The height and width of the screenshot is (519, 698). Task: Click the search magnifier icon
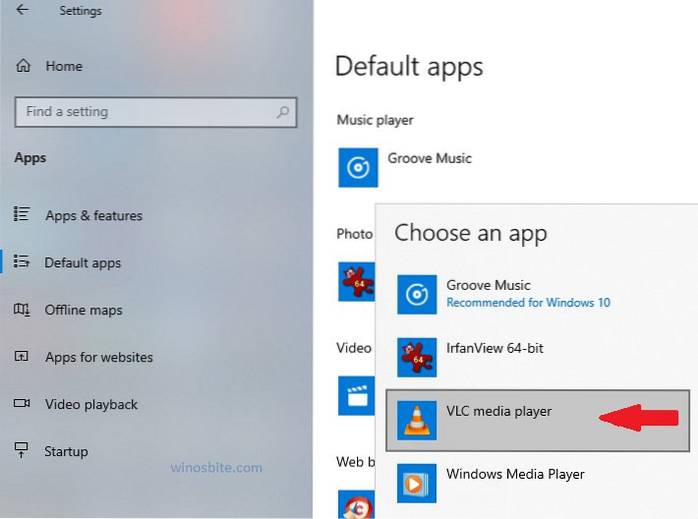tap(284, 112)
